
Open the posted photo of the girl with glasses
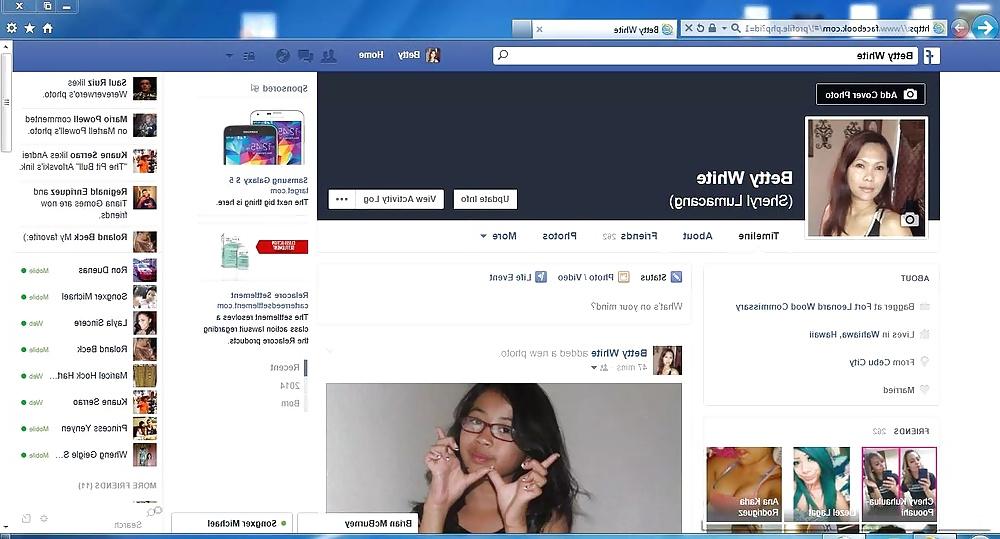coord(504,458)
